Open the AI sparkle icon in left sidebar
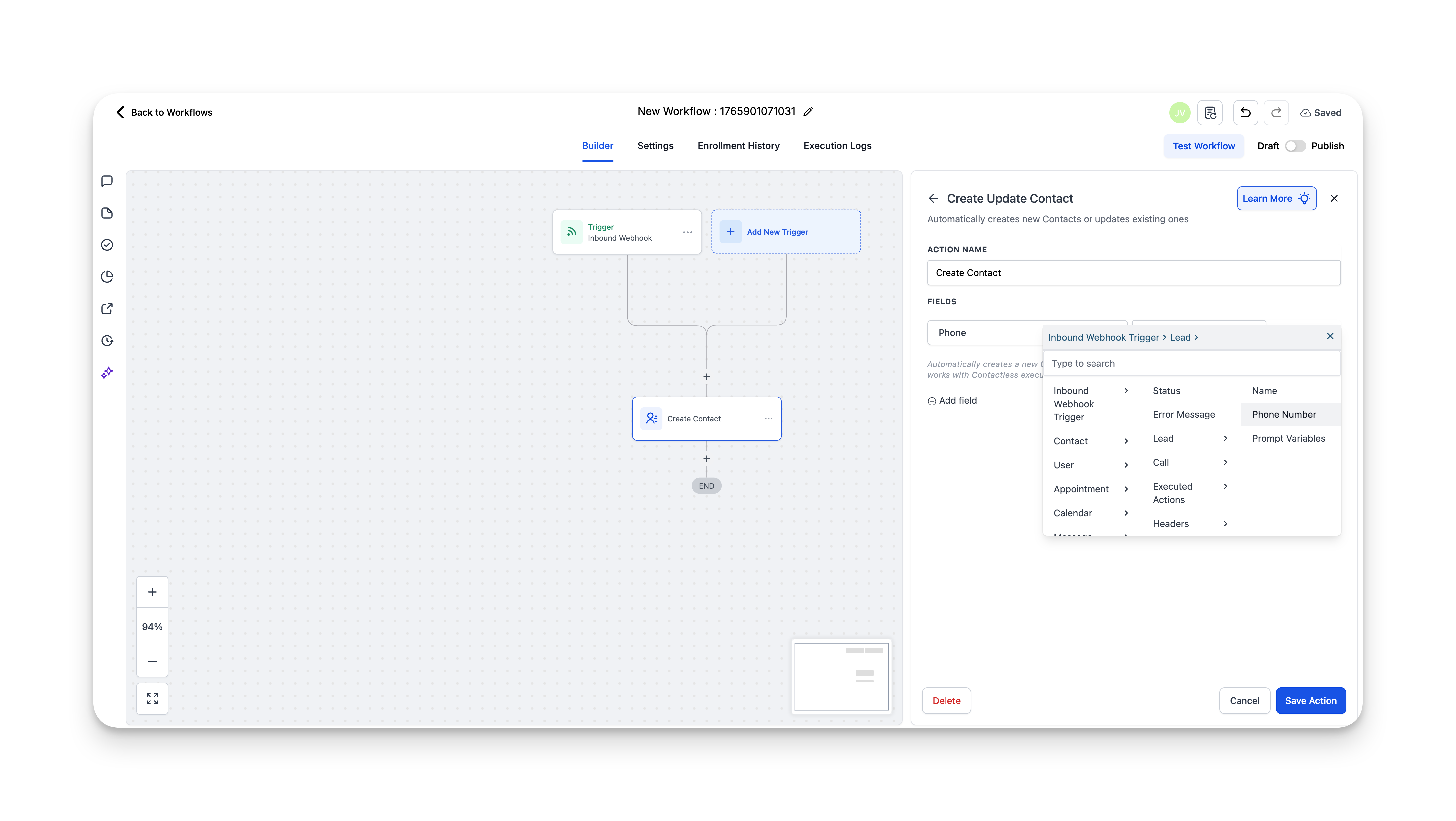 pyautogui.click(x=107, y=373)
